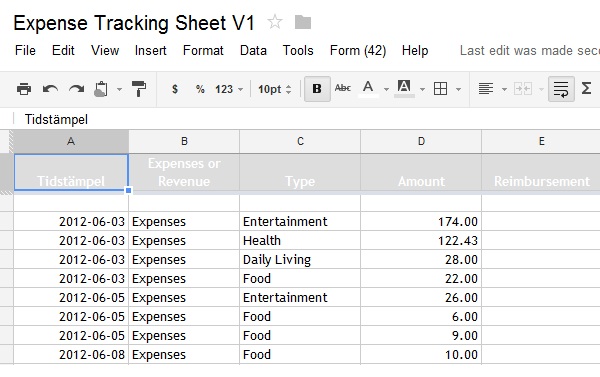Expand the borders dropdown
Image resolution: width=600 pixels, height=377 pixels.
pyautogui.click(x=458, y=90)
